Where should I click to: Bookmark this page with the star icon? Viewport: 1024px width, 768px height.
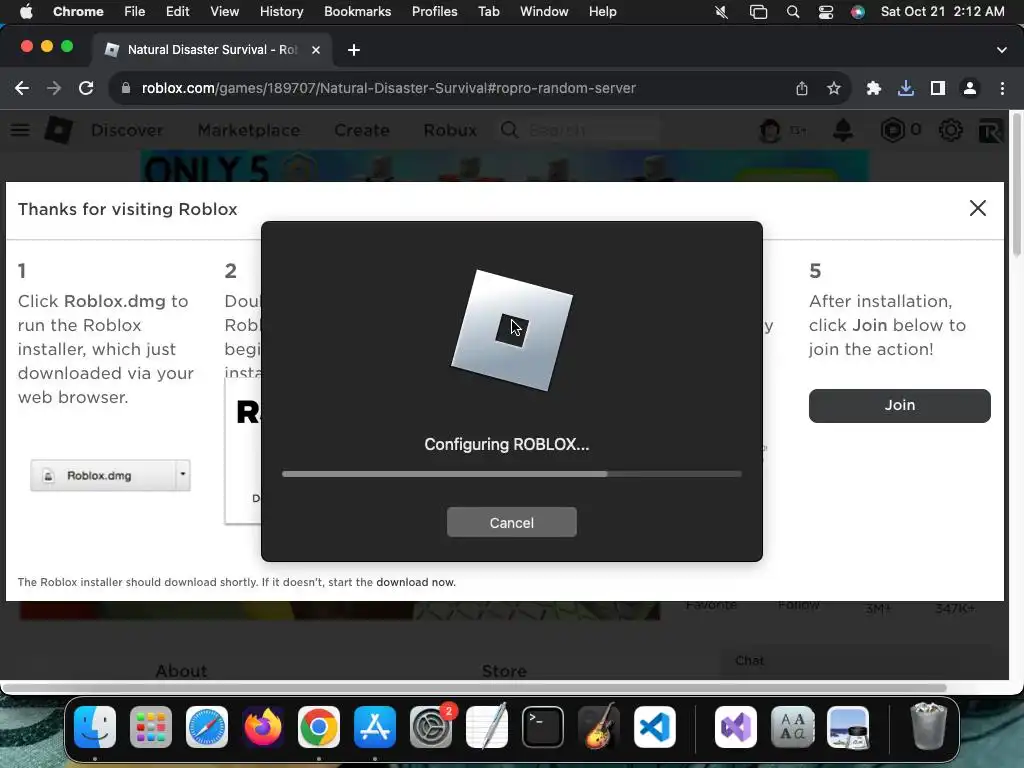coord(834,88)
